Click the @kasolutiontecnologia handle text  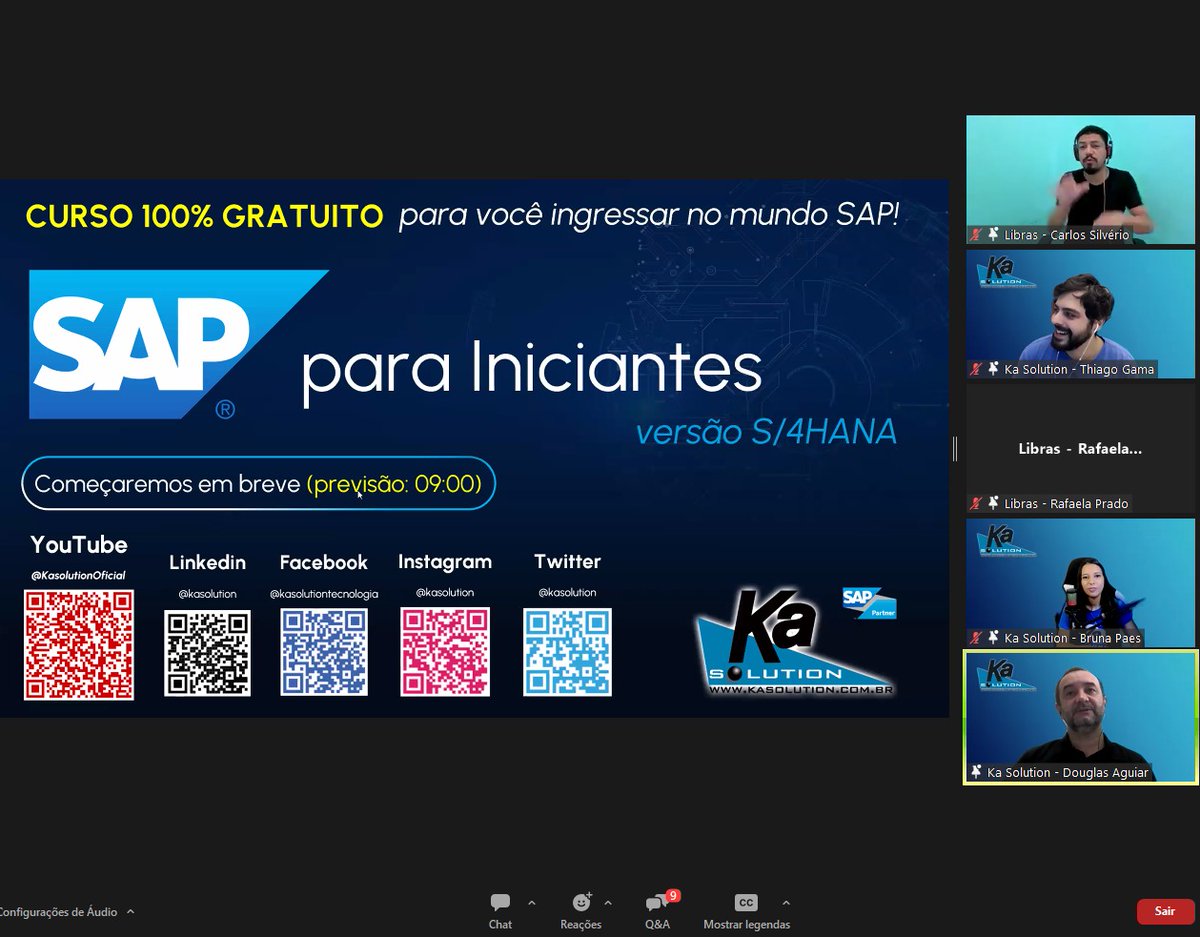click(x=324, y=593)
